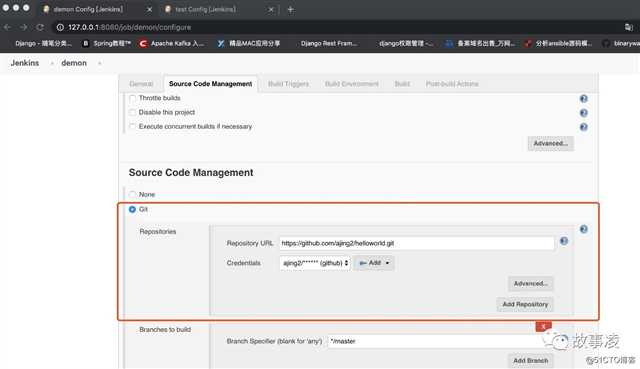Switch to Build Triggers tab
640x369 pixels.
pyautogui.click(x=288, y=84)
